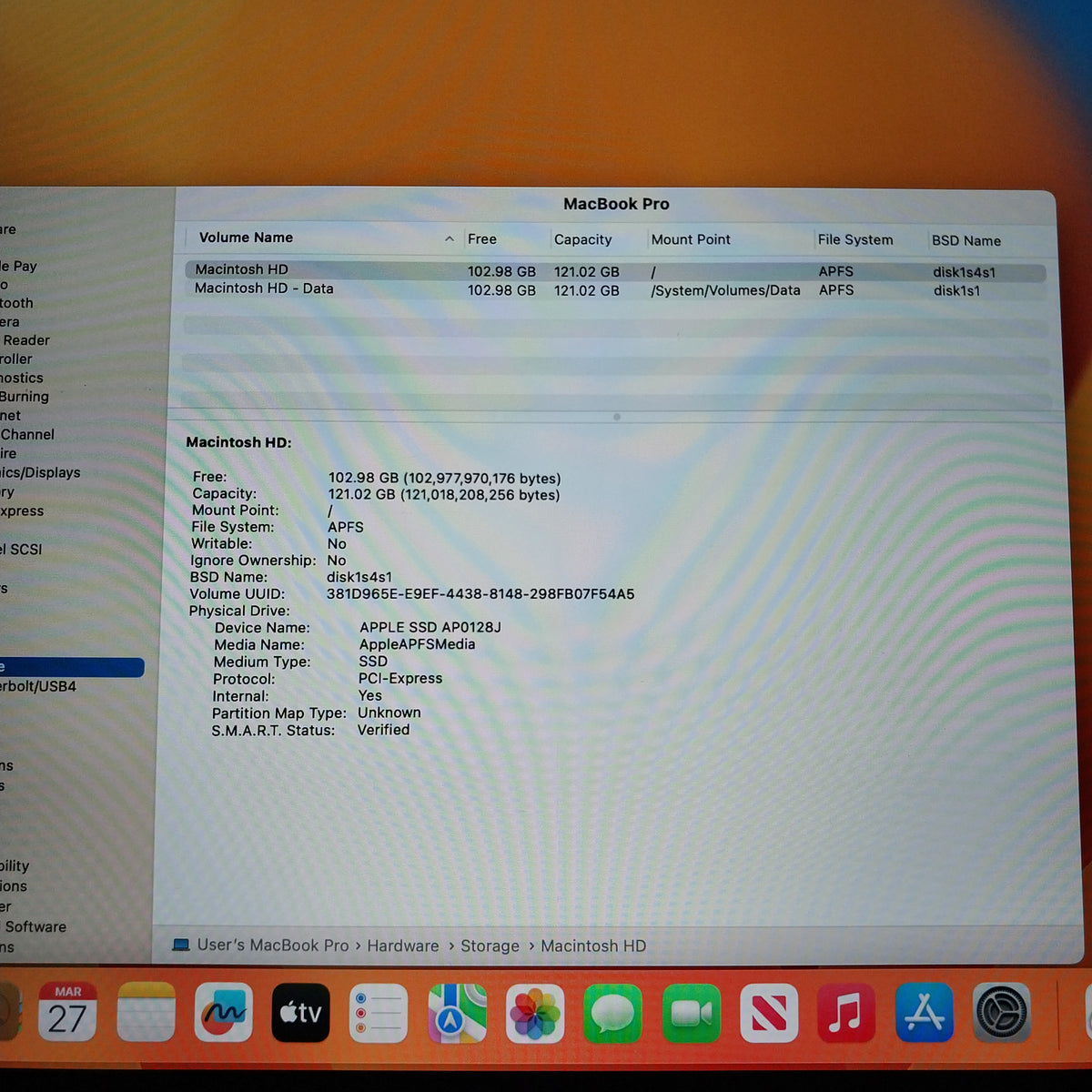Sort the table by Capacity column
The height and width of the screenshot is (1092, 1092).
[583, 239]
